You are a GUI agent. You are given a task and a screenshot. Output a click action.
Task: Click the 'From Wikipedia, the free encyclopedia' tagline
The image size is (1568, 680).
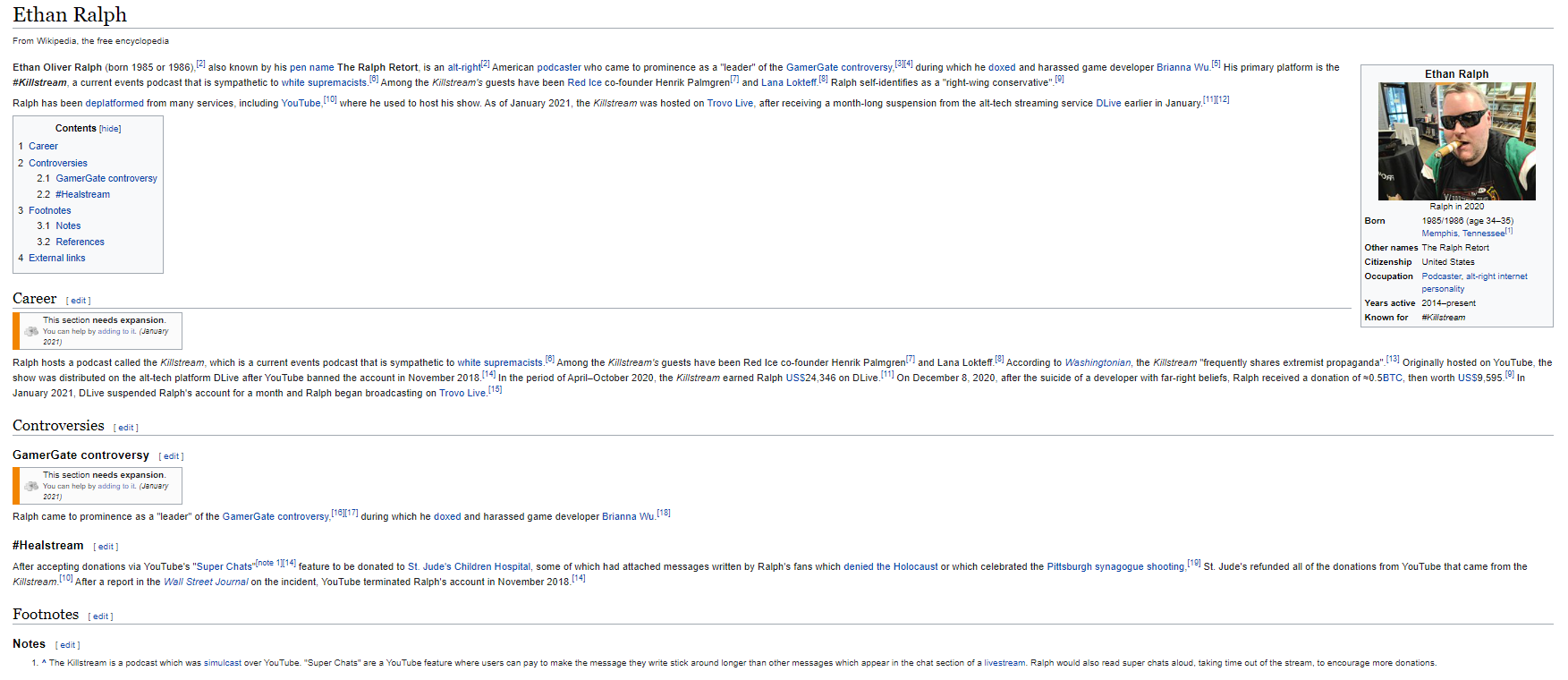pyautogui.click(x=90, y=41)
